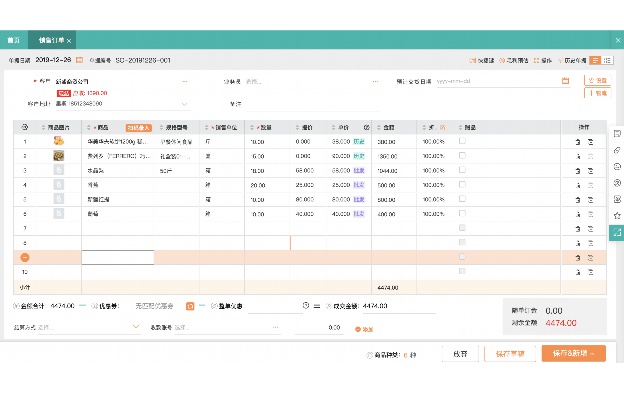This screenshot has width=624, height=393.
Task: Click the orange minus row-remove icon
Action: click(x=25, y=257)
